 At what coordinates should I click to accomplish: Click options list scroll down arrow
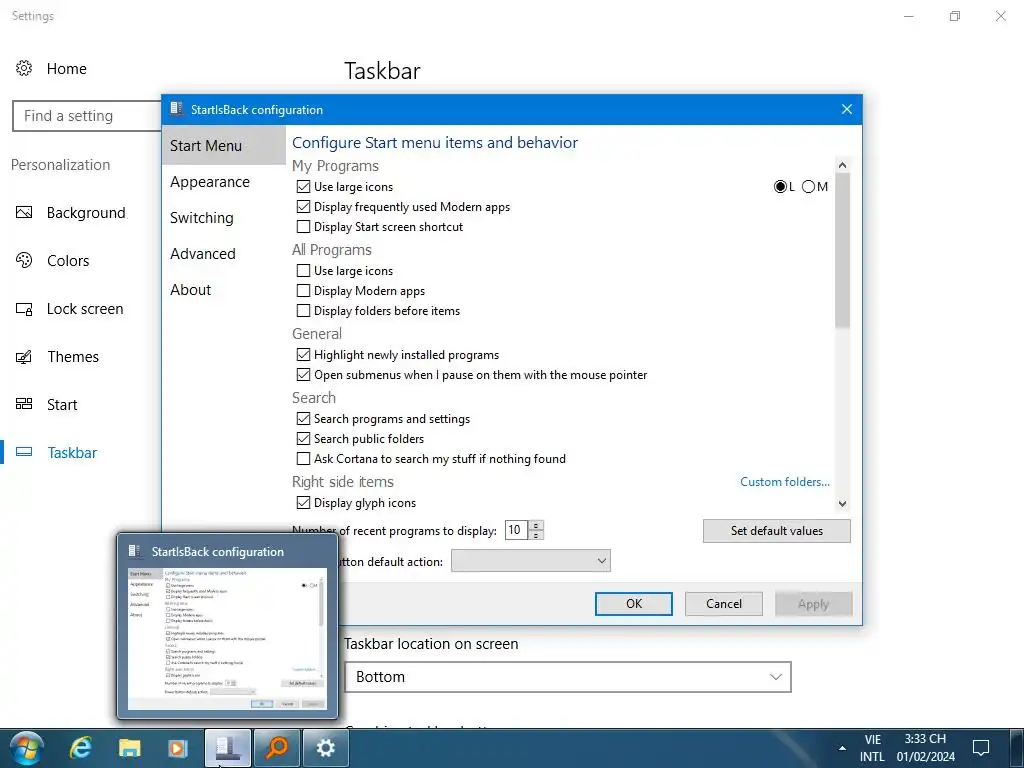coord(842,504)
